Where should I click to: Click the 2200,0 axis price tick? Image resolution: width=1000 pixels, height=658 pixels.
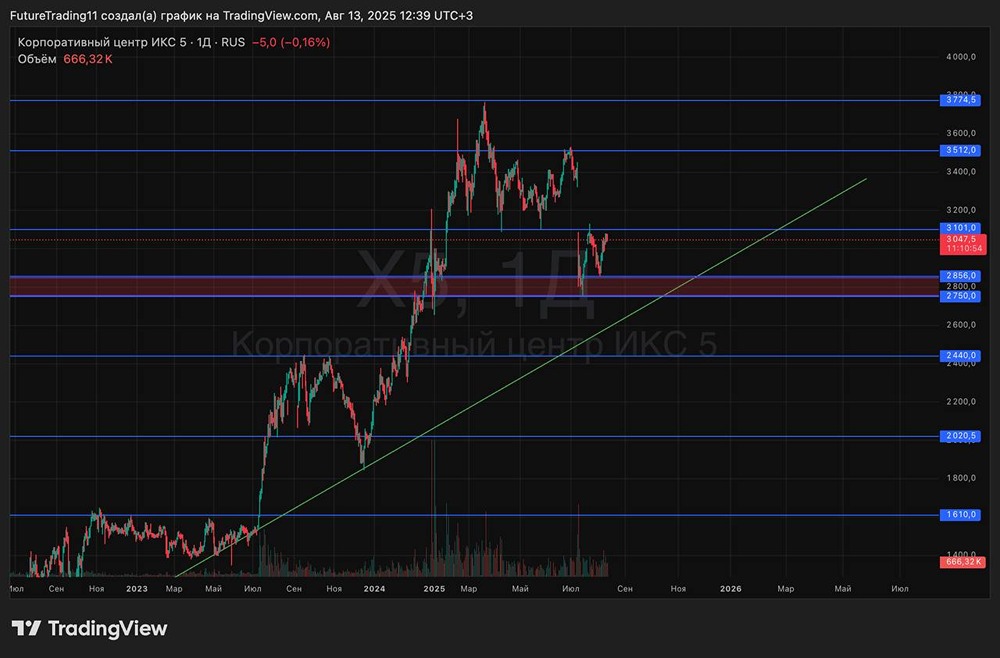point(960,402)
